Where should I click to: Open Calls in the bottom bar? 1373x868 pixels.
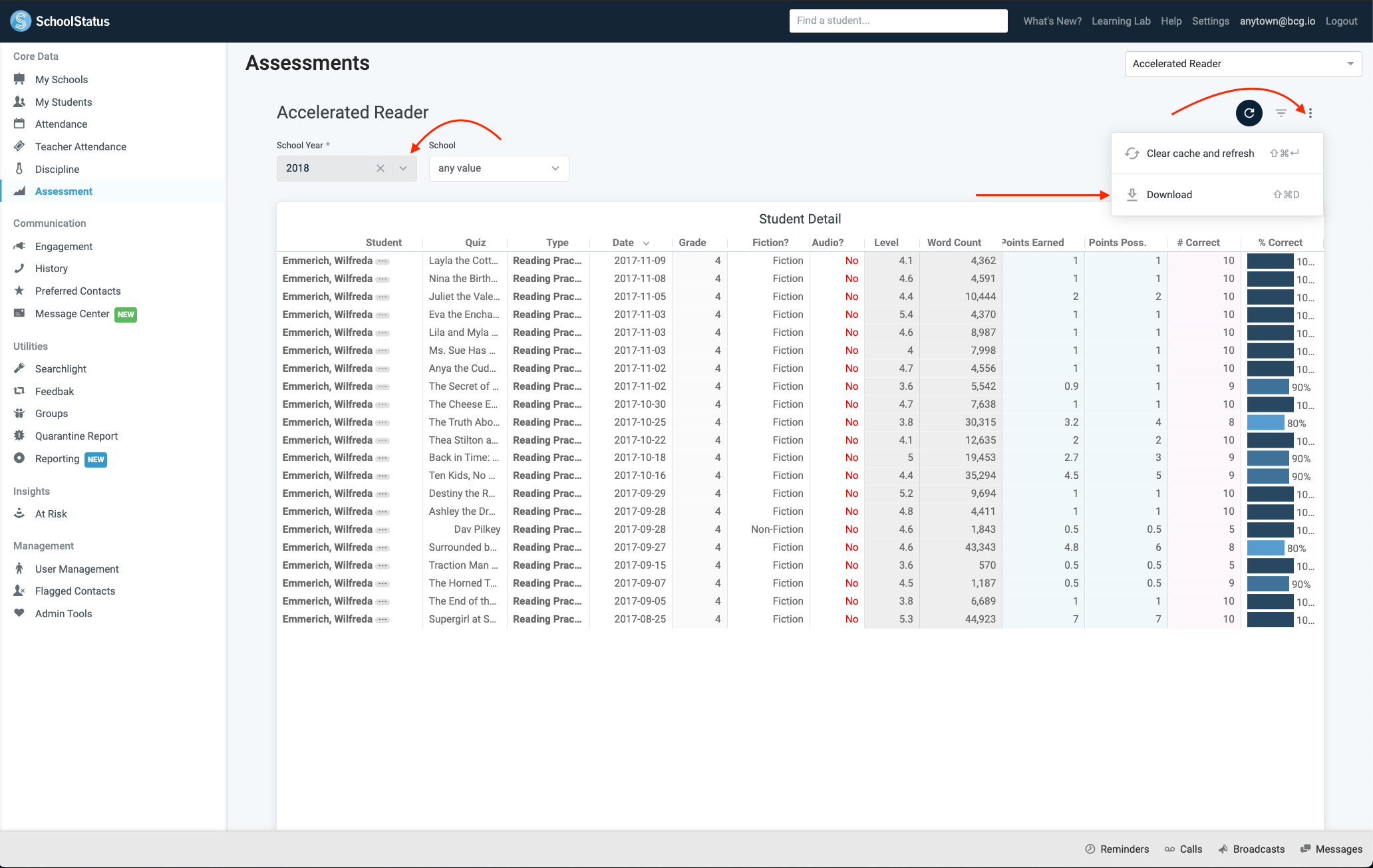point(1183,849)
